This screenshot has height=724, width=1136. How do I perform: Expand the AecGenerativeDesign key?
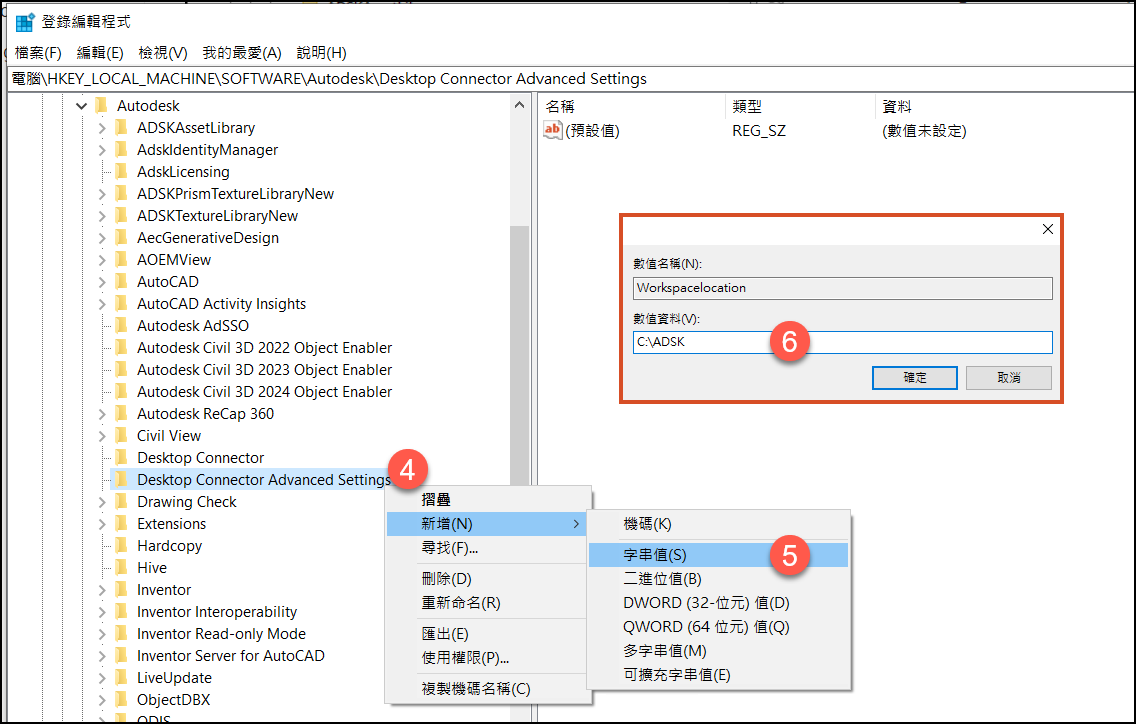102,238
